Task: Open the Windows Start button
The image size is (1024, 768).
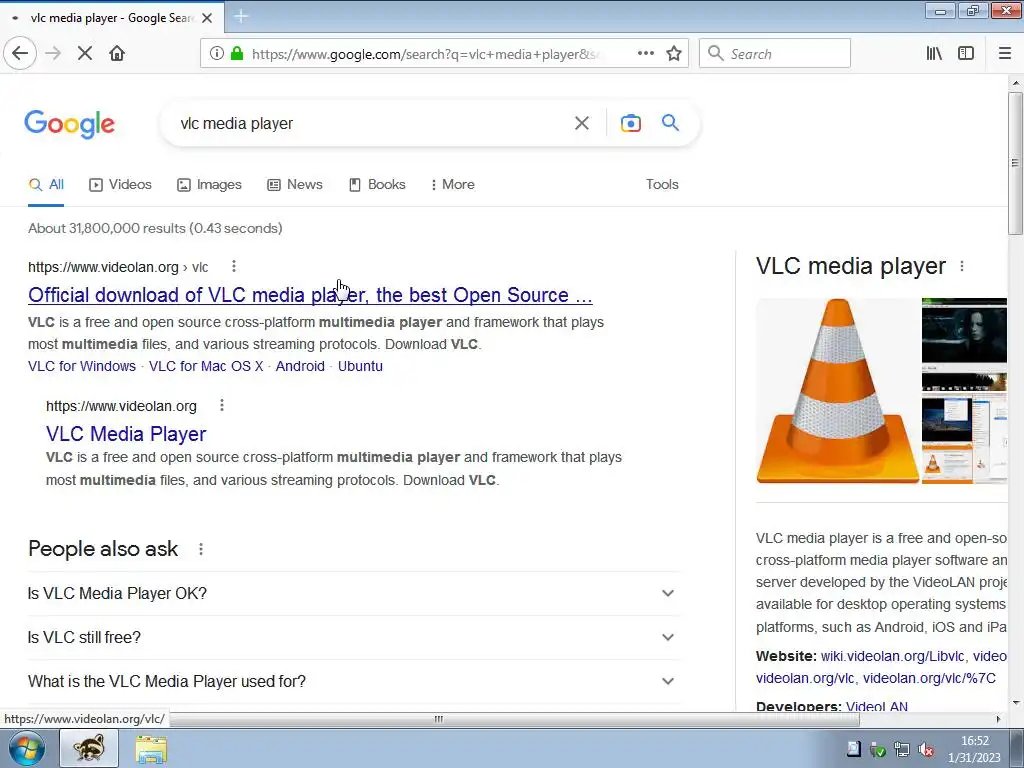Action: tap(27, 748)
